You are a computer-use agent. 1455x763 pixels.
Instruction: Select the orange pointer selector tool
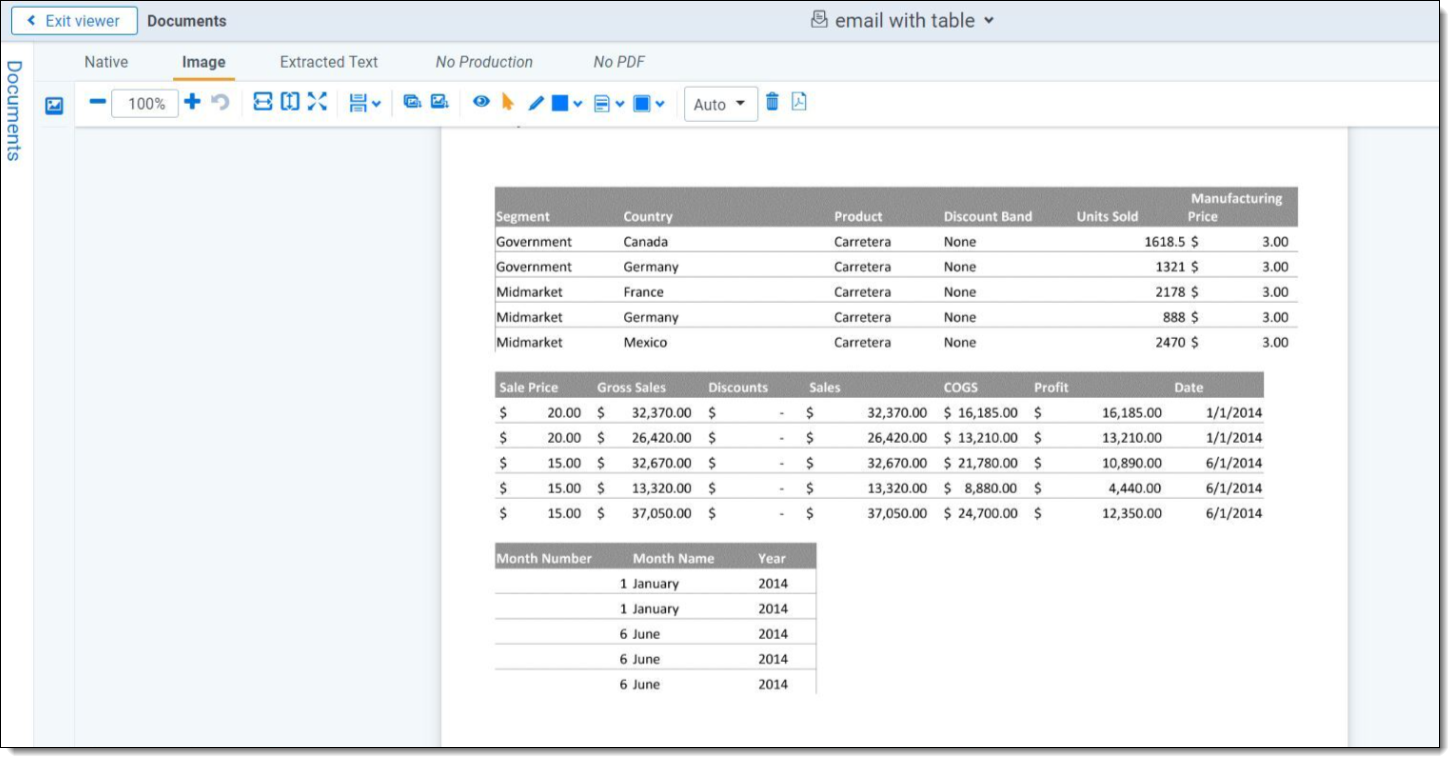click(x=508, y=102)
